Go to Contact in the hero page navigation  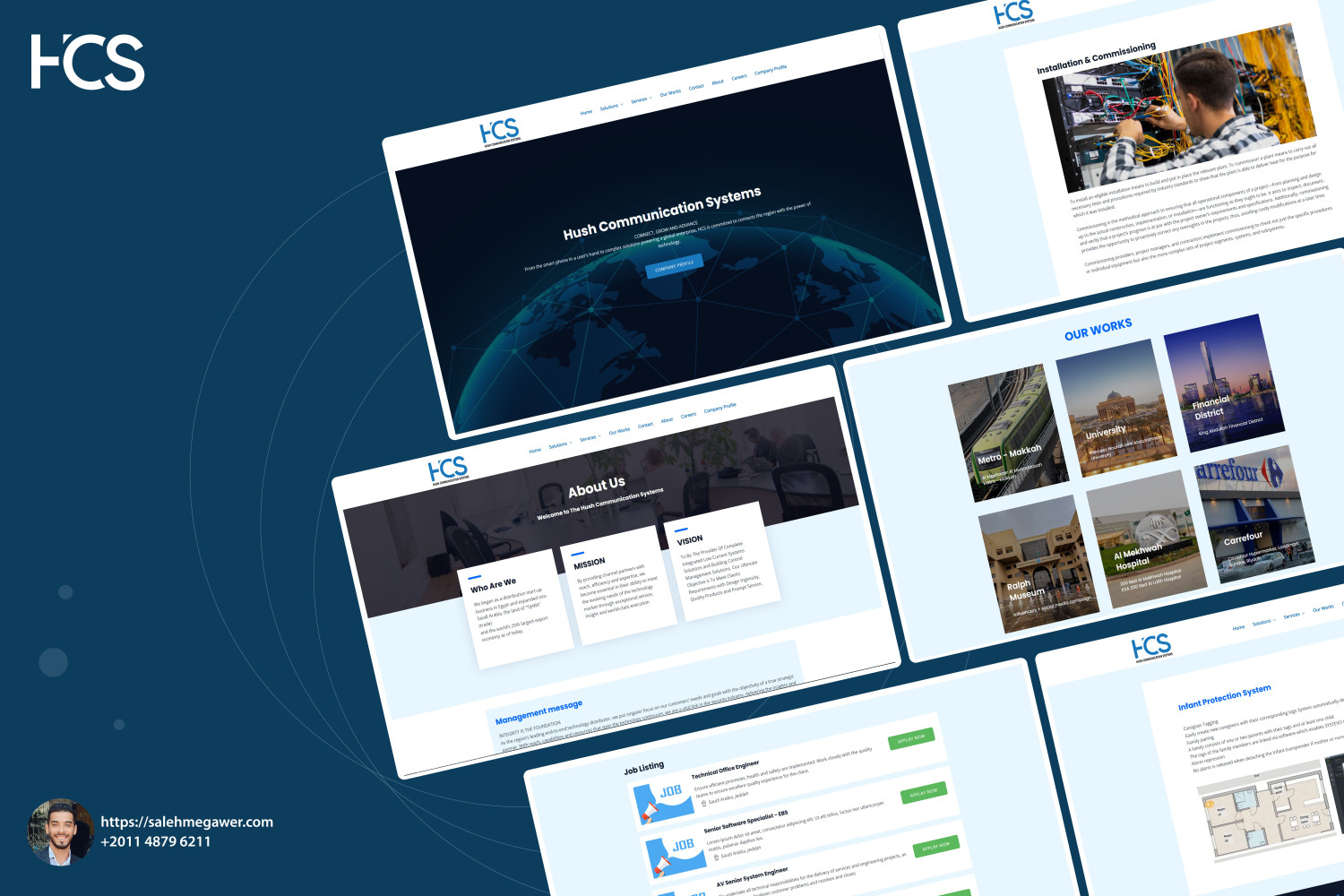tap(696, 87)
